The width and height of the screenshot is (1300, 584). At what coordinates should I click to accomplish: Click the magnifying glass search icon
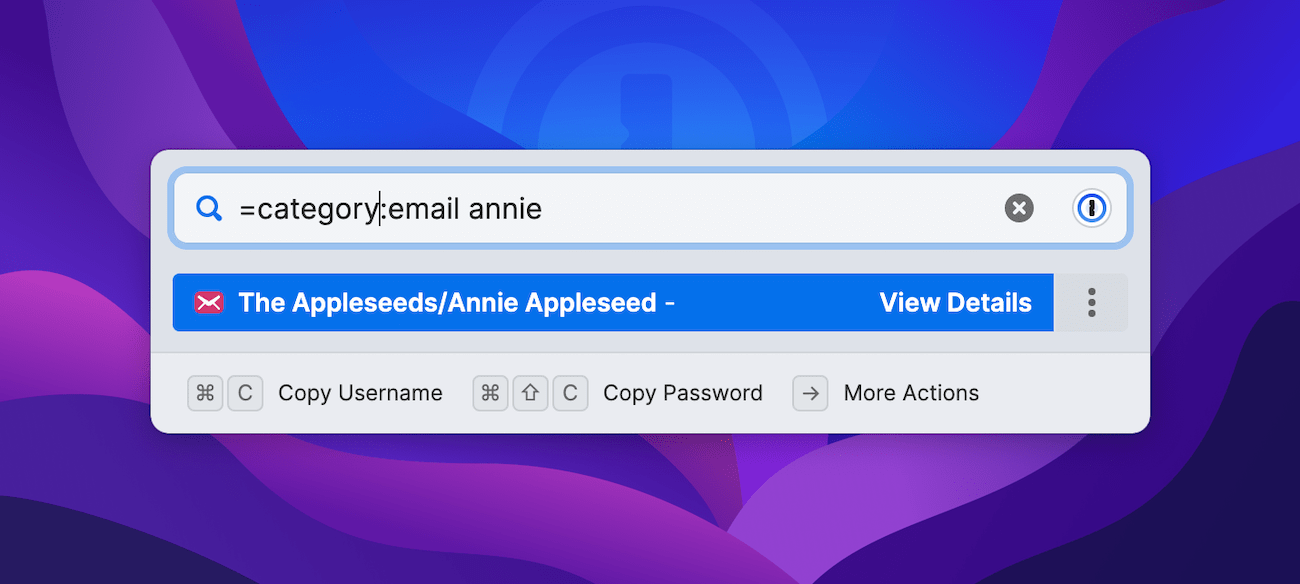coord(209,208)
